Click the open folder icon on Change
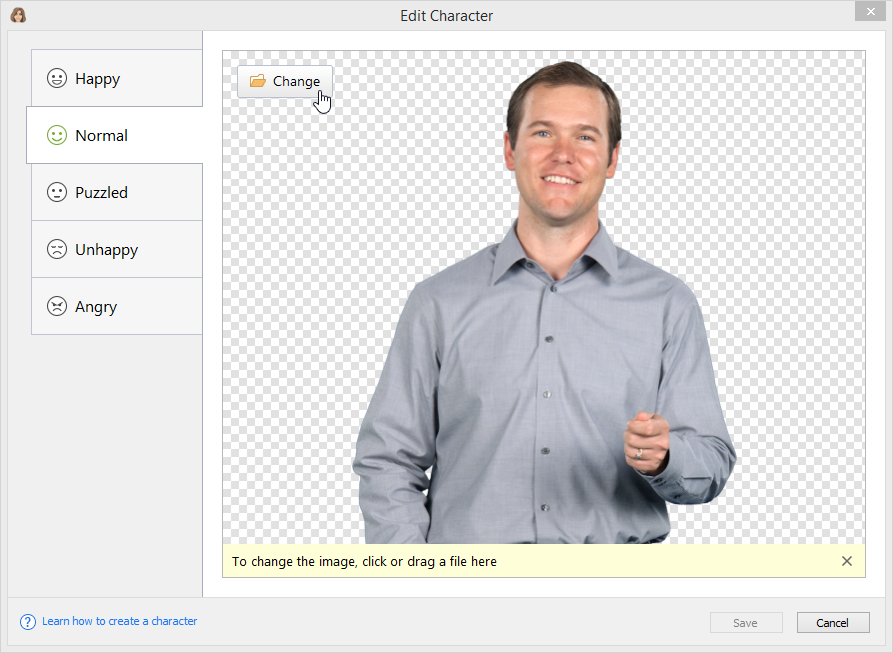 [x=257, y=81]
